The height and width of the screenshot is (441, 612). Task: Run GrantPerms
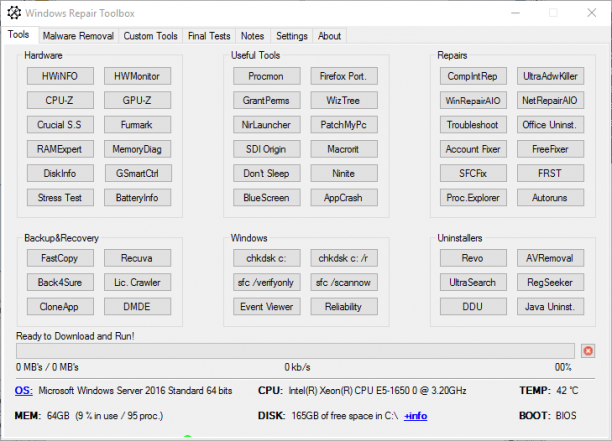click(267, 100)
